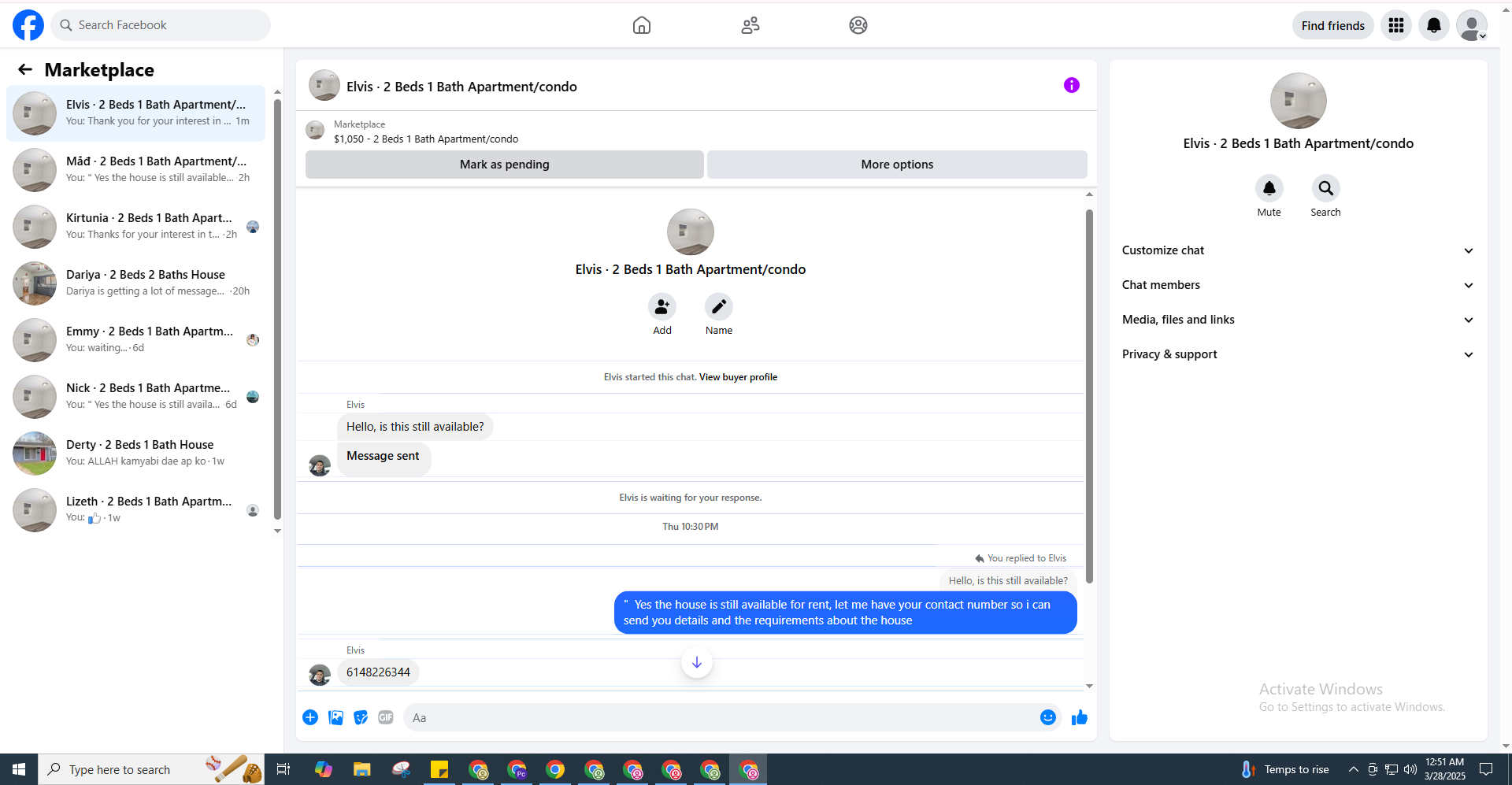Open the Friends icon in top navigation
The height and width of the screenshot is (785, 1512).
click(750, 25)
